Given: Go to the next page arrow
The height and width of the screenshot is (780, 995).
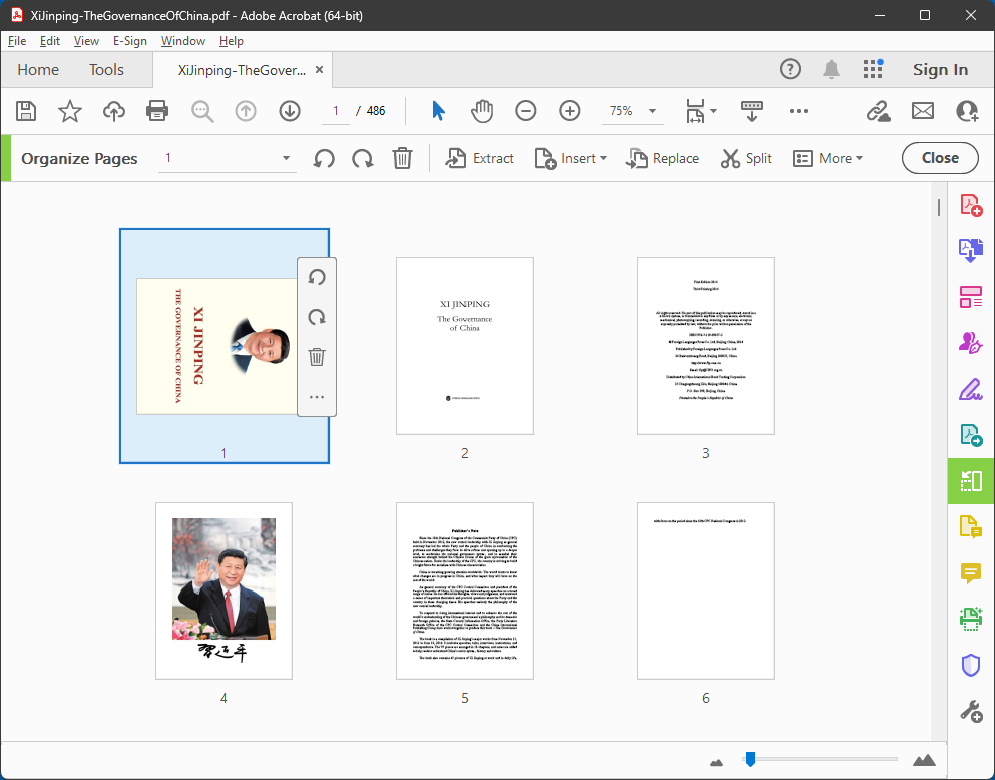Looking at the screenshot, I should coord(290,111).
